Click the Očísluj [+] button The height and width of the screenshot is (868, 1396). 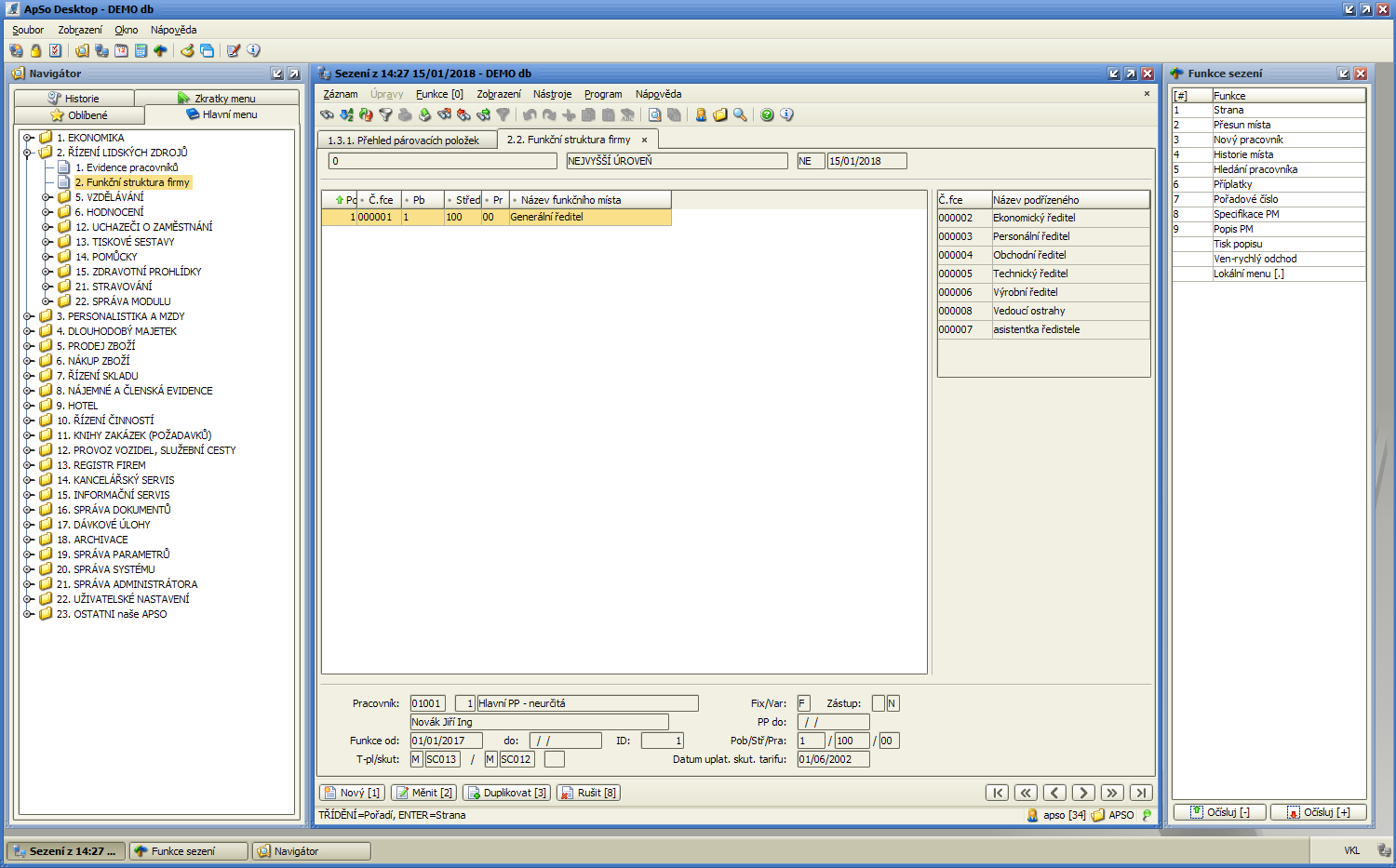(x=1318, y=812)
